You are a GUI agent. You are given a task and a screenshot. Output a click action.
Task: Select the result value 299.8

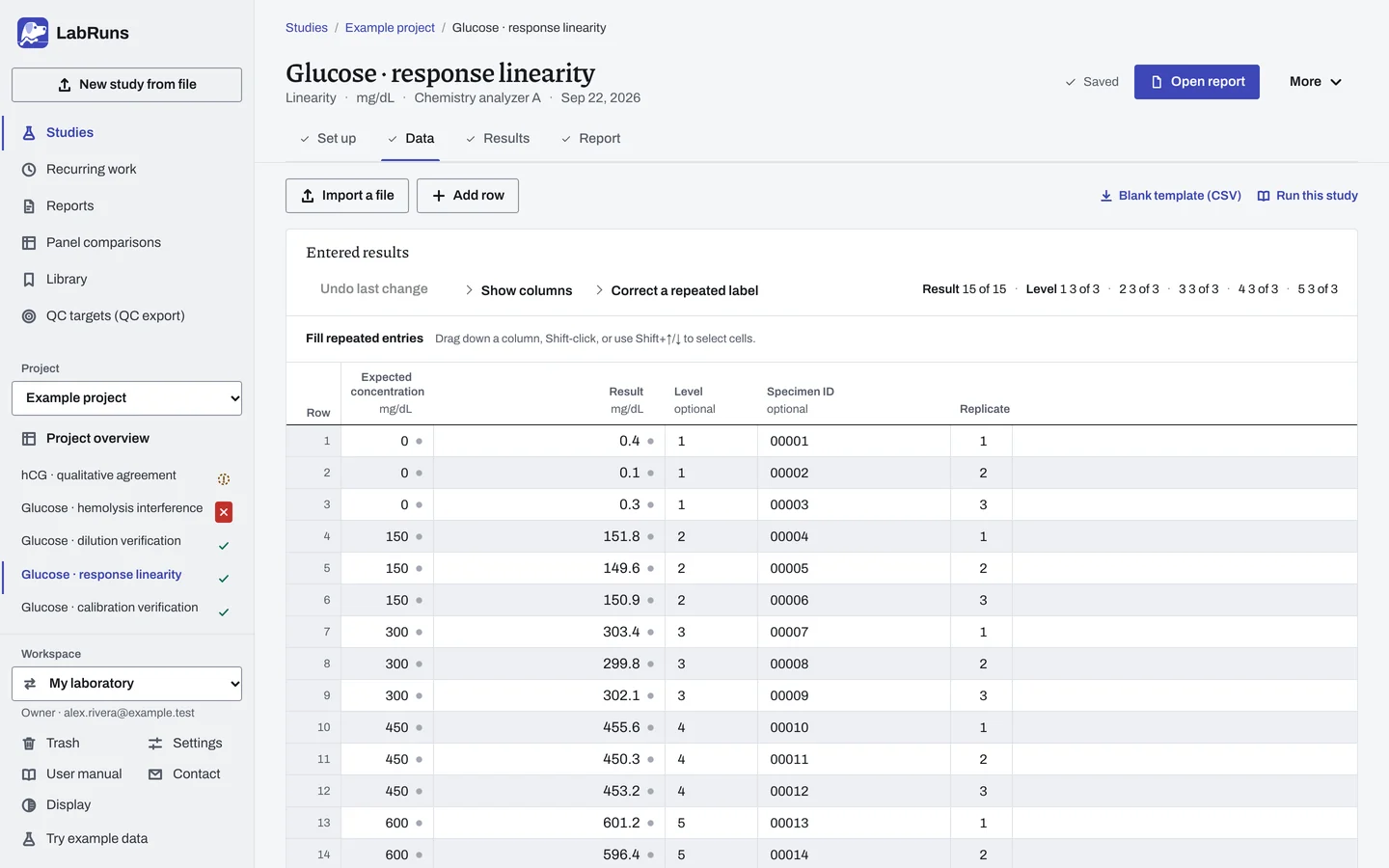coord(621,665)
